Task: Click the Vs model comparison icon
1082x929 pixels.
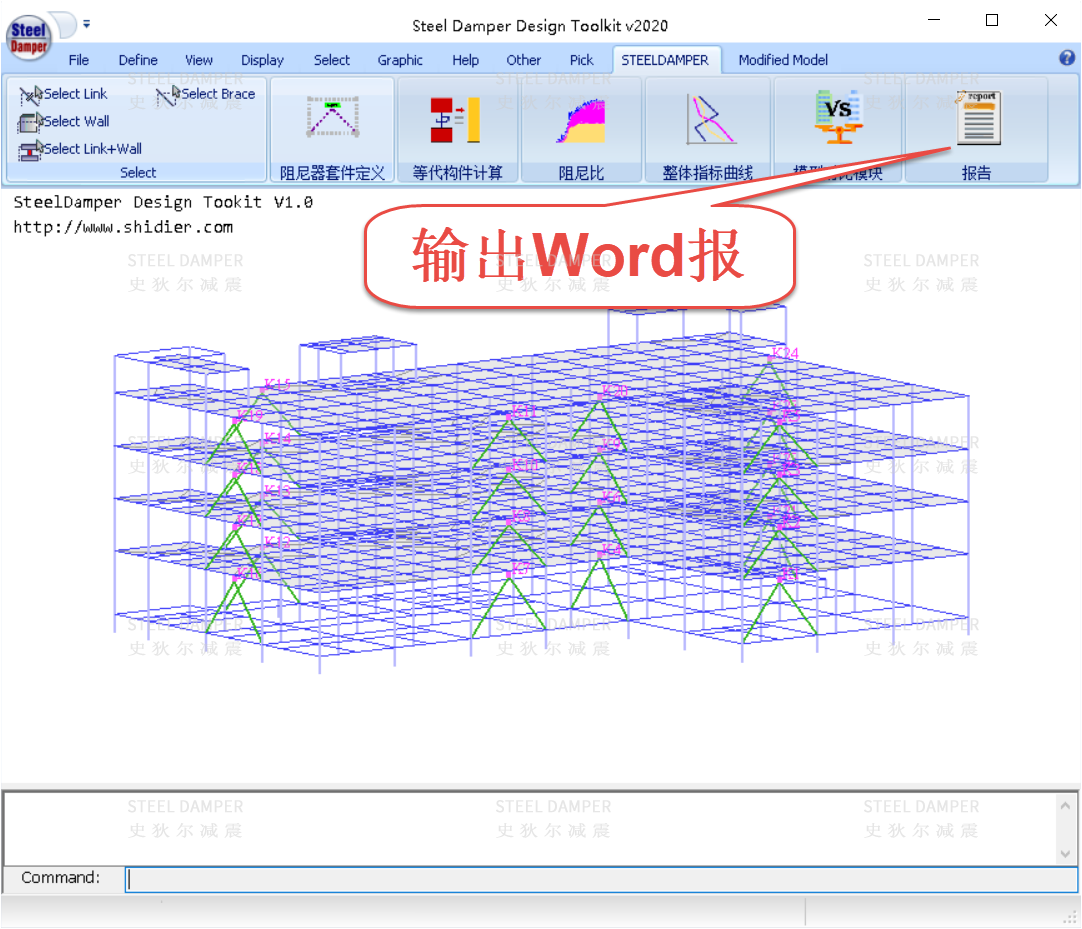Action: (838, 116)
